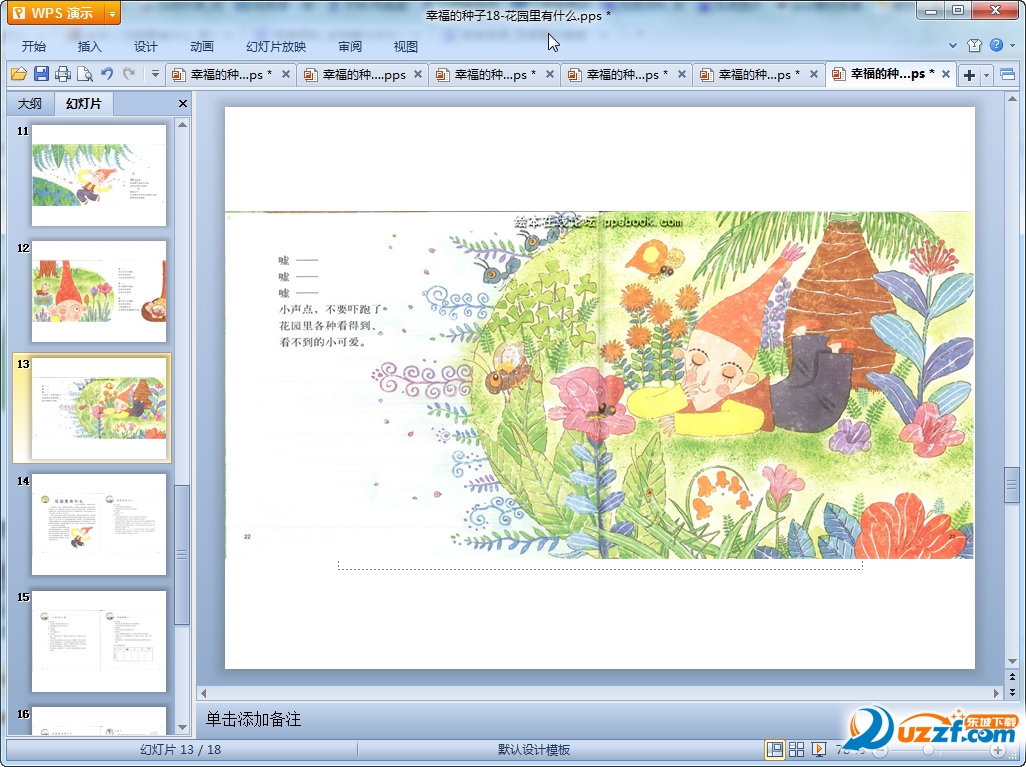Expand the quick access toolbar customize arrow
The width and height of the screenshot is (1026, 767).
[155, 74]
